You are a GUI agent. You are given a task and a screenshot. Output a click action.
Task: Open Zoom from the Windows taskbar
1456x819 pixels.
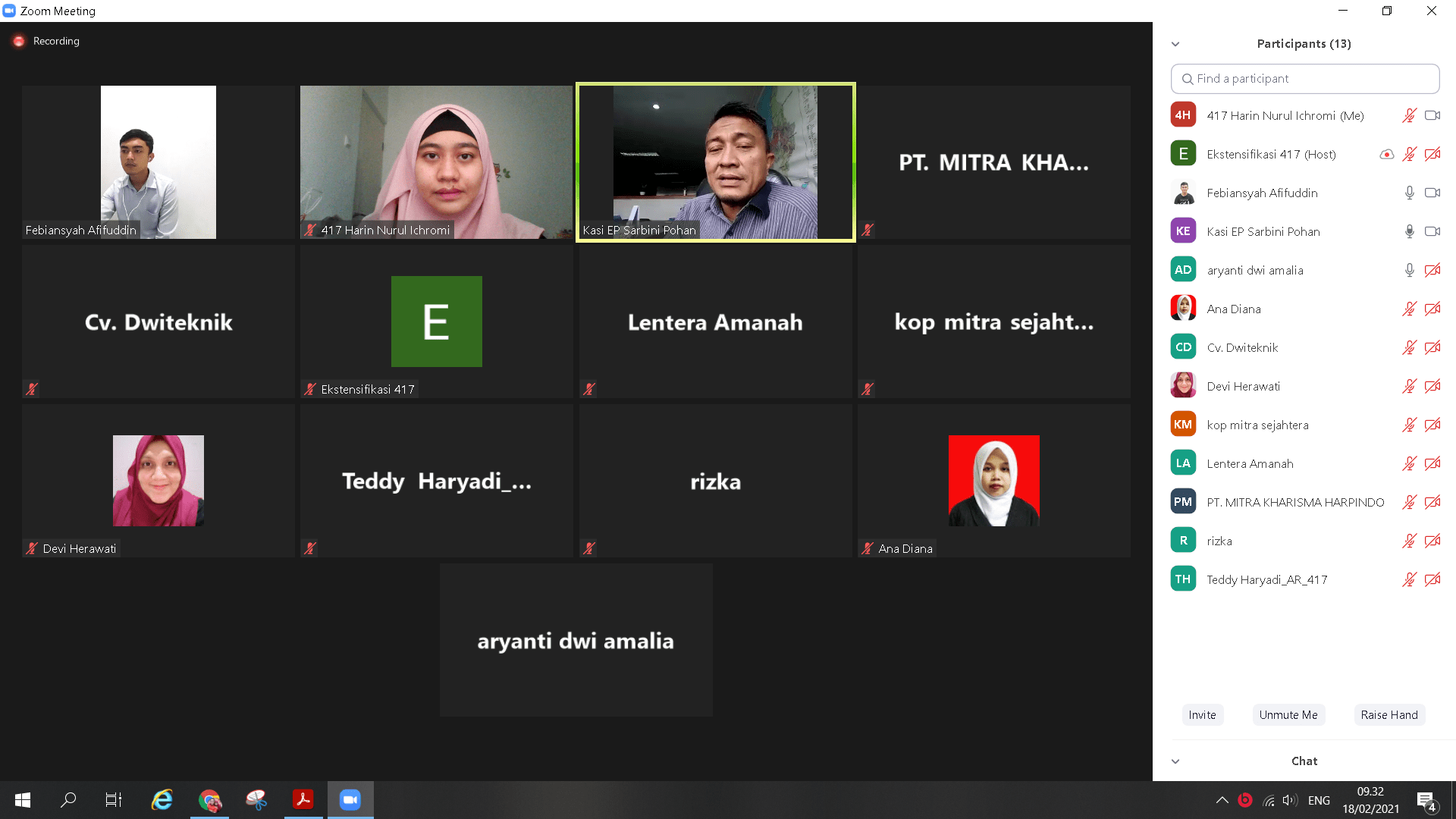pyautogui.click(x=350, y=799)
